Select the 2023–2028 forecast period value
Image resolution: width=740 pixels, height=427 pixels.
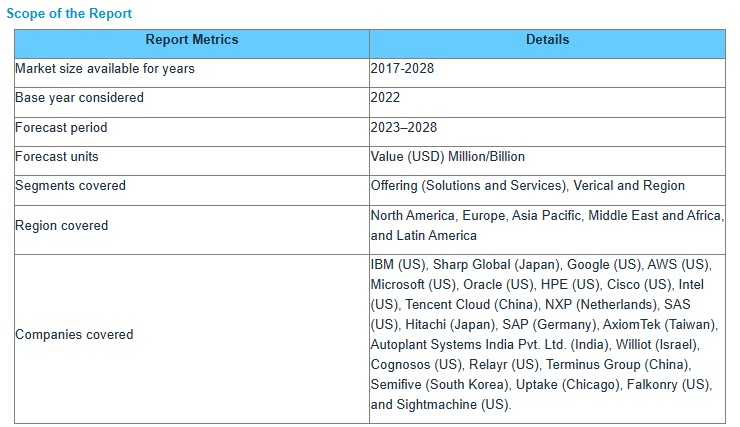403,128
